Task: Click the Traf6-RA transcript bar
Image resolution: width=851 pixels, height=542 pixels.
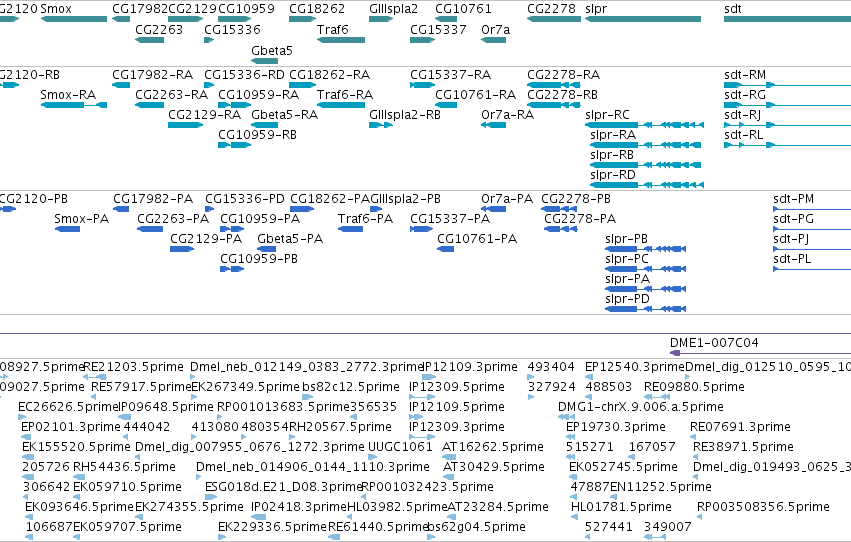Action: (x=341, y=105)
